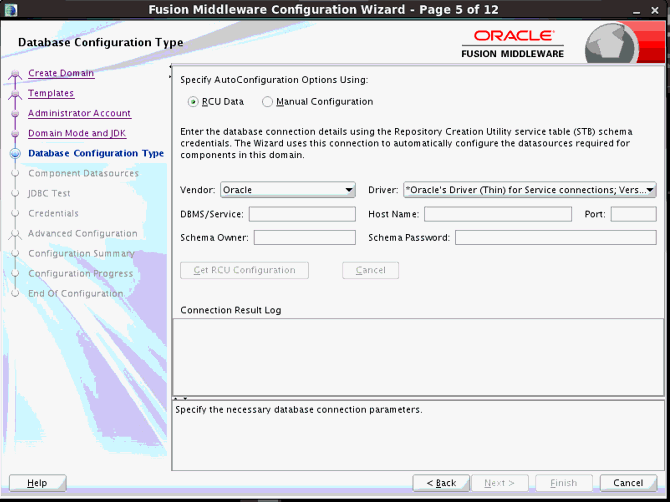
Task: Close the Configuration Wizard window
Action: pos(655,10)
